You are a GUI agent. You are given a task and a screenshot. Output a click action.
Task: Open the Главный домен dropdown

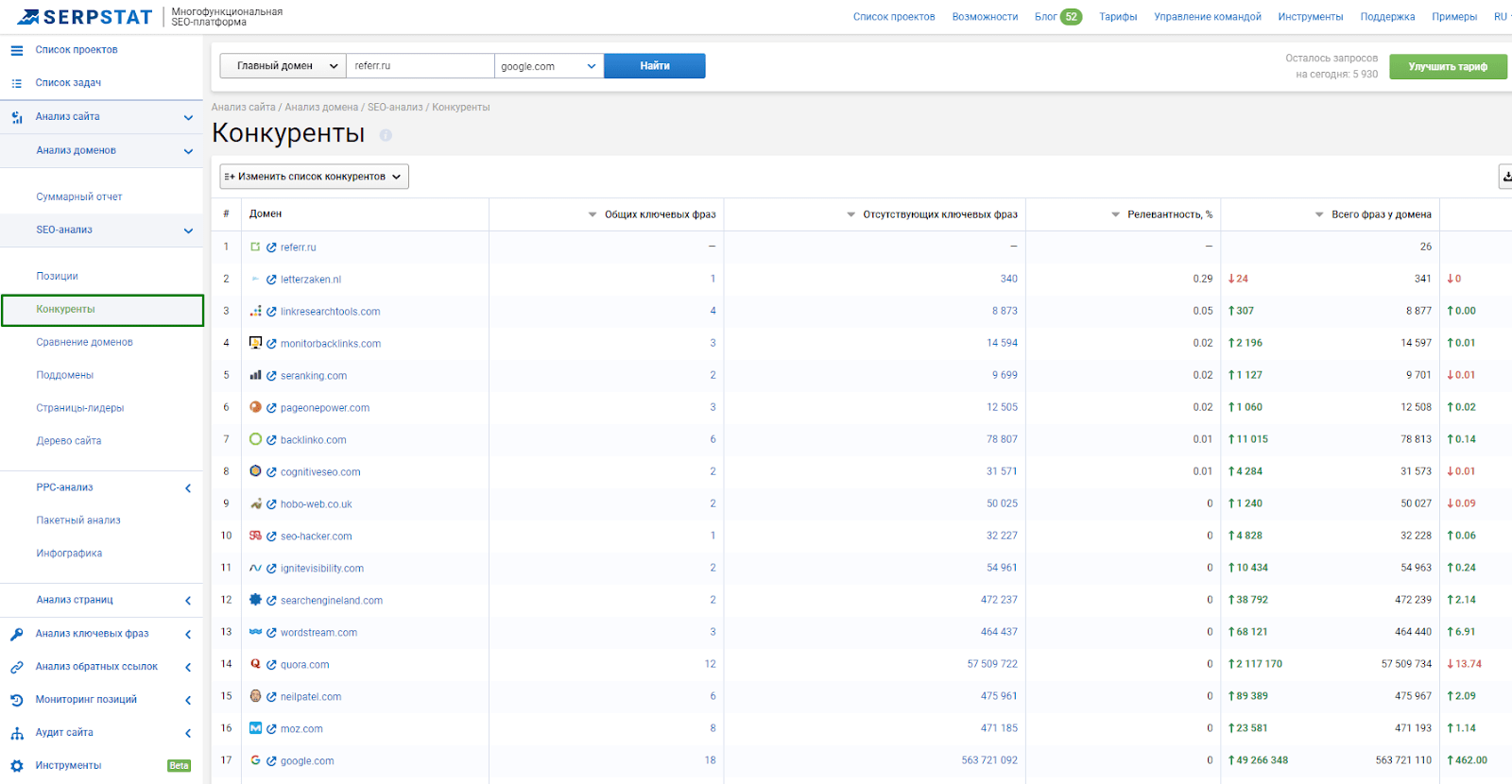pyautogui.click(x=283, y=66)
